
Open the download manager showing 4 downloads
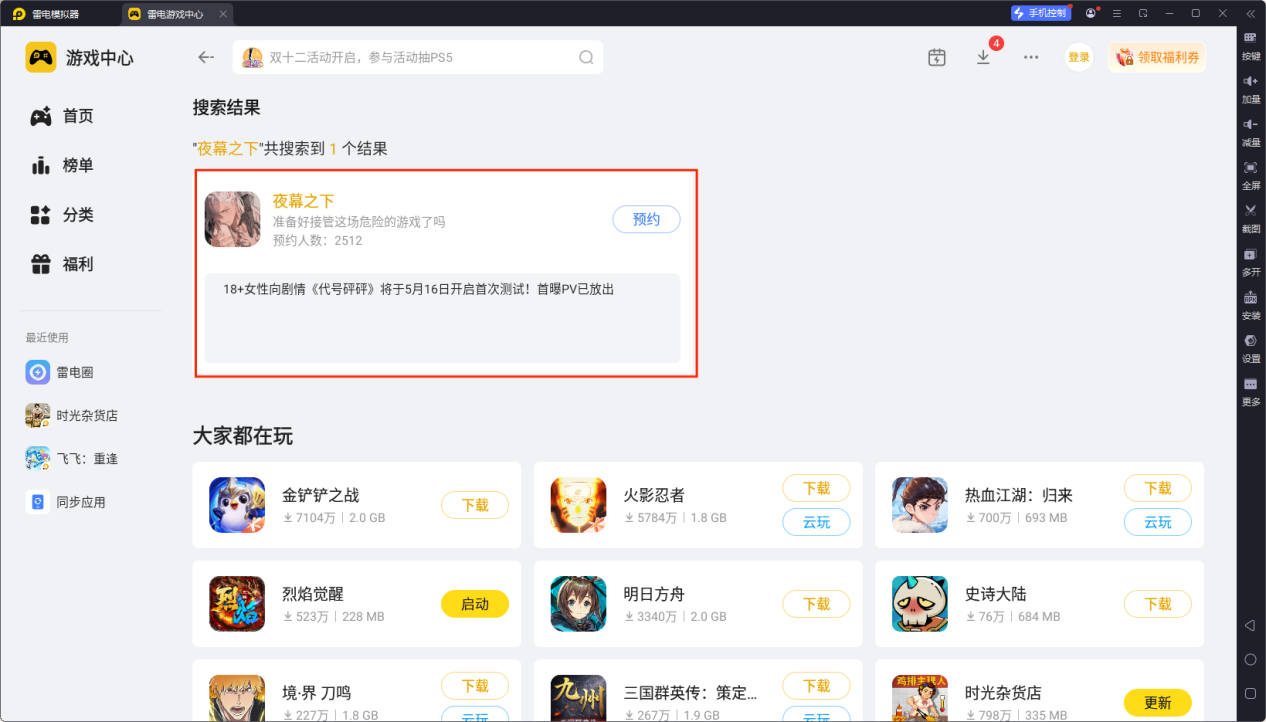tap(983, 58)
